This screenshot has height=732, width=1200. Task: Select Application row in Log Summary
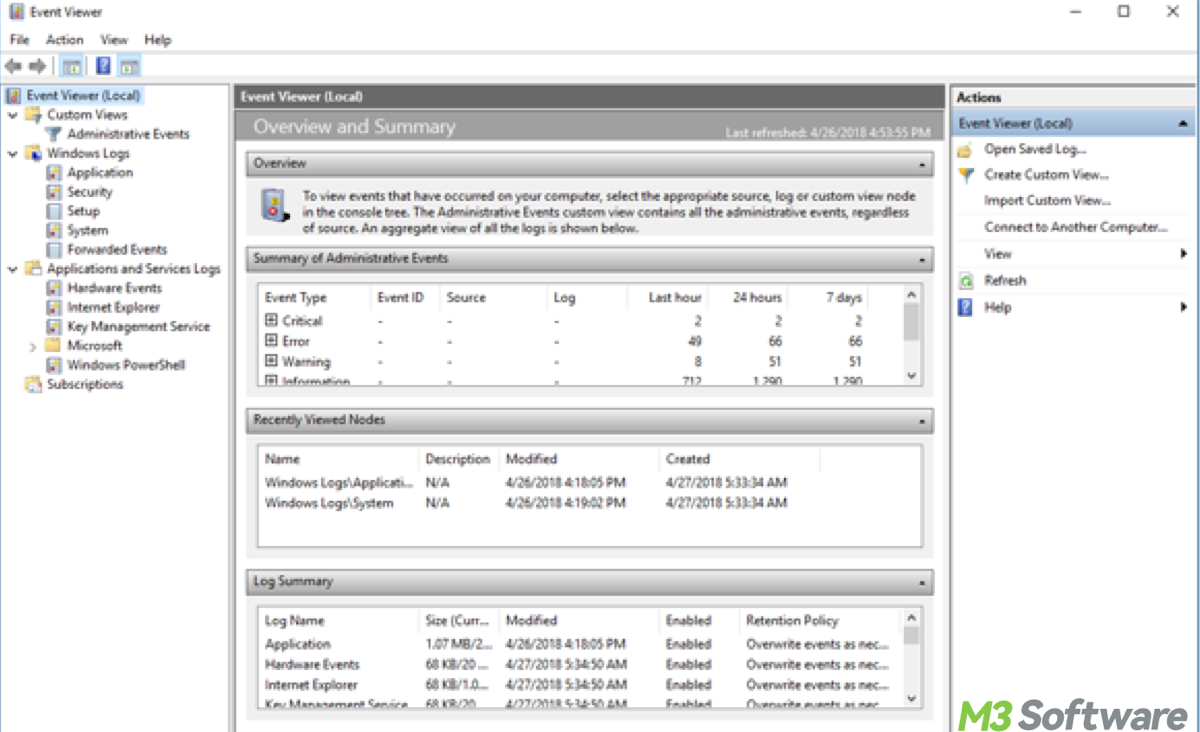582,645
